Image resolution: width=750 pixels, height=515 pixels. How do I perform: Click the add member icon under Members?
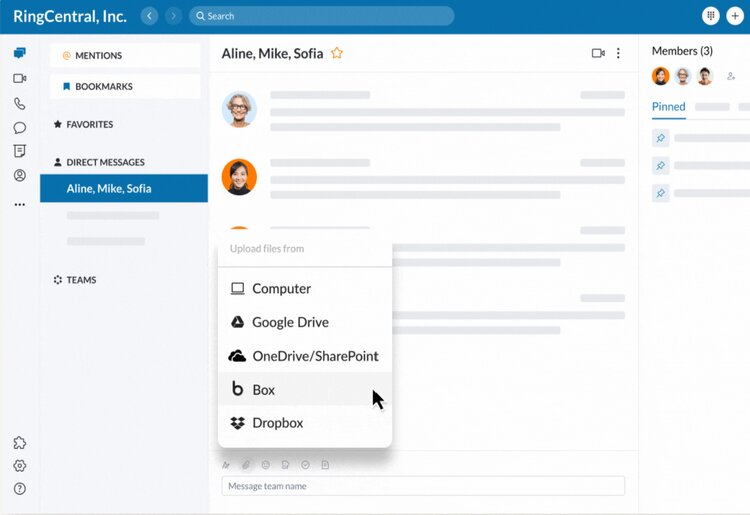pos(732,76)
